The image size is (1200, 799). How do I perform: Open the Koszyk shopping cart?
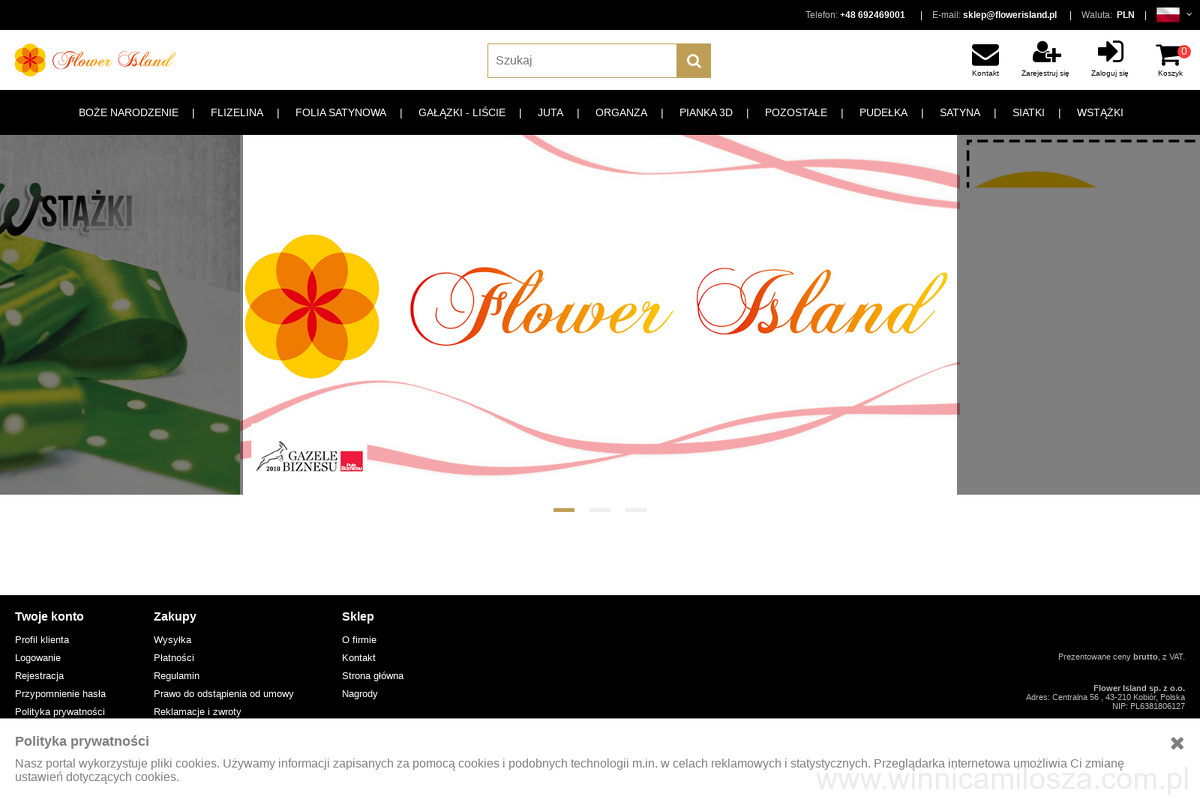[x=1170, y=56]
